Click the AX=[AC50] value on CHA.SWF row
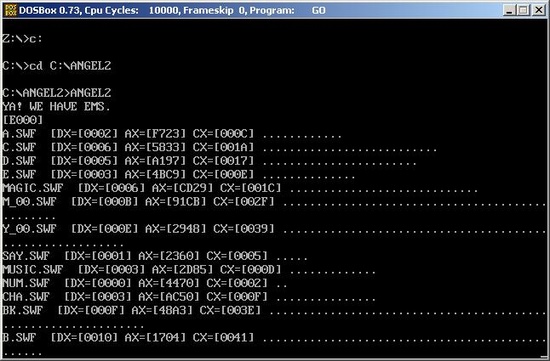Image resolution: width=550 pixels, height=361 pixels. [169, 297]
